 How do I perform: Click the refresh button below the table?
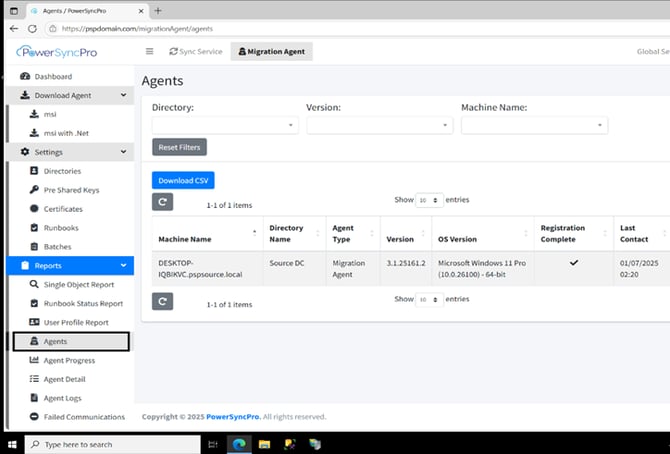pos(162,301)
